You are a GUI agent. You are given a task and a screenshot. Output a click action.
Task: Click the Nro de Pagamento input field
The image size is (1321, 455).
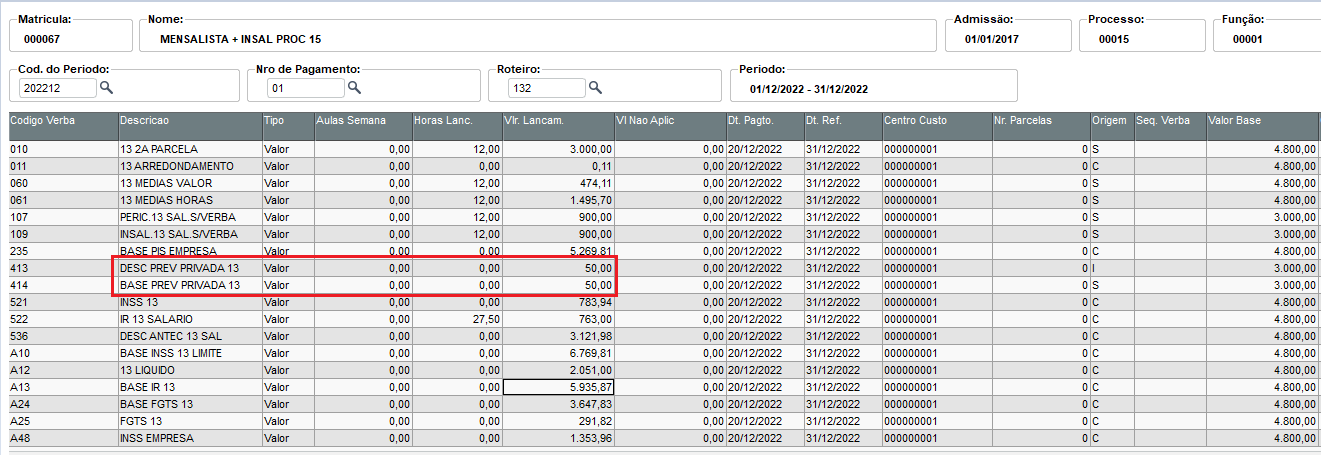pyautogui.click(x=305, y=88)
